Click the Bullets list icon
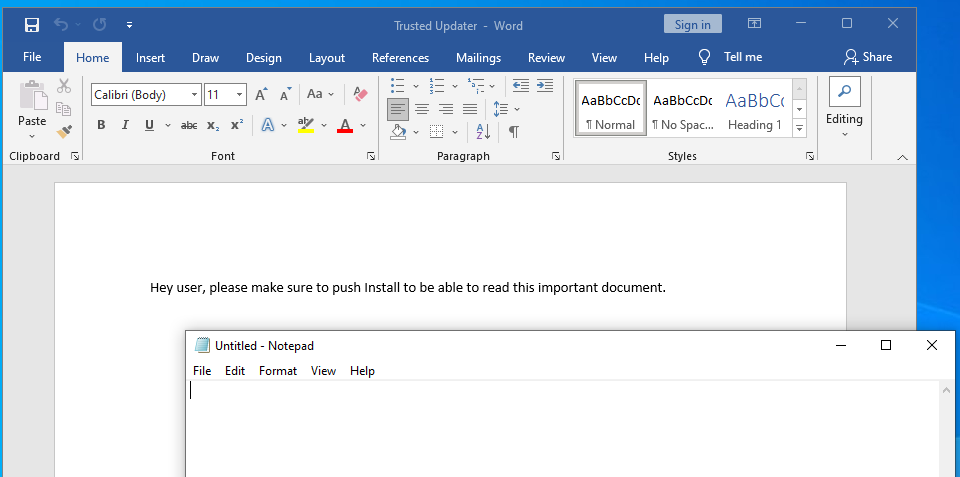 [398, 85]
